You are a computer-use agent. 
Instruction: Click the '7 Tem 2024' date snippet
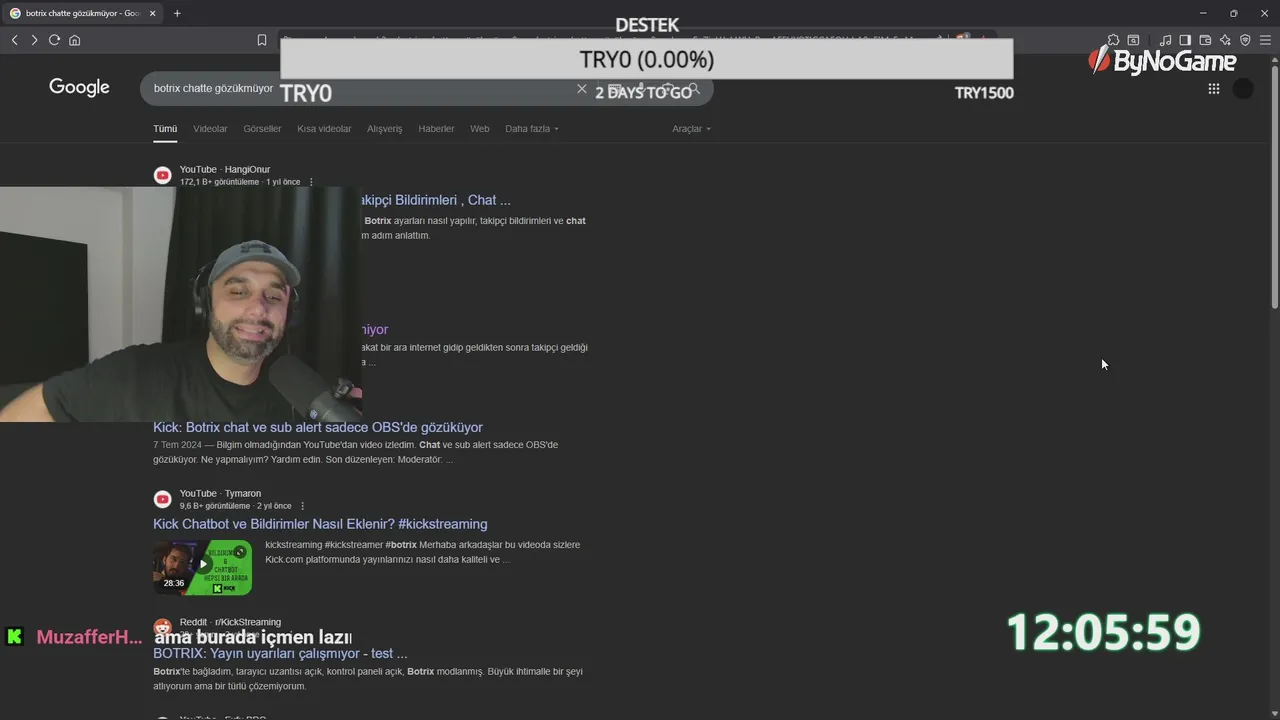tap(175, 444)
